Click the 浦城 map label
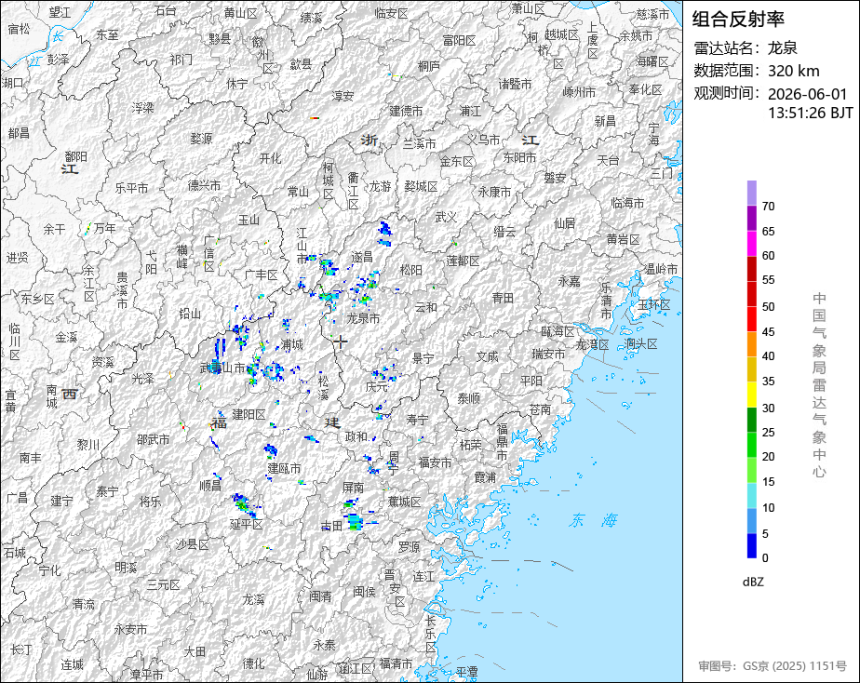This screenshot has width=860, height=683. [x=292, y=345]
